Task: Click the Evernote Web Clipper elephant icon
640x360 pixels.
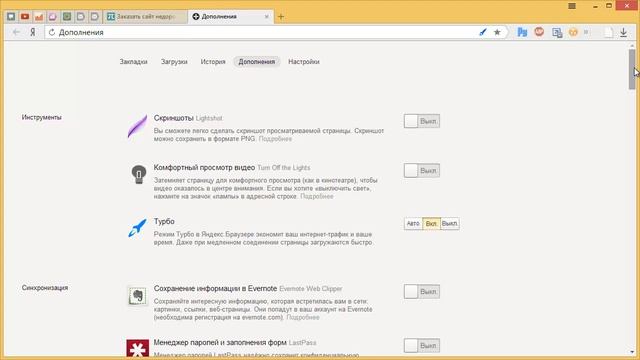Action: [138, 296]
